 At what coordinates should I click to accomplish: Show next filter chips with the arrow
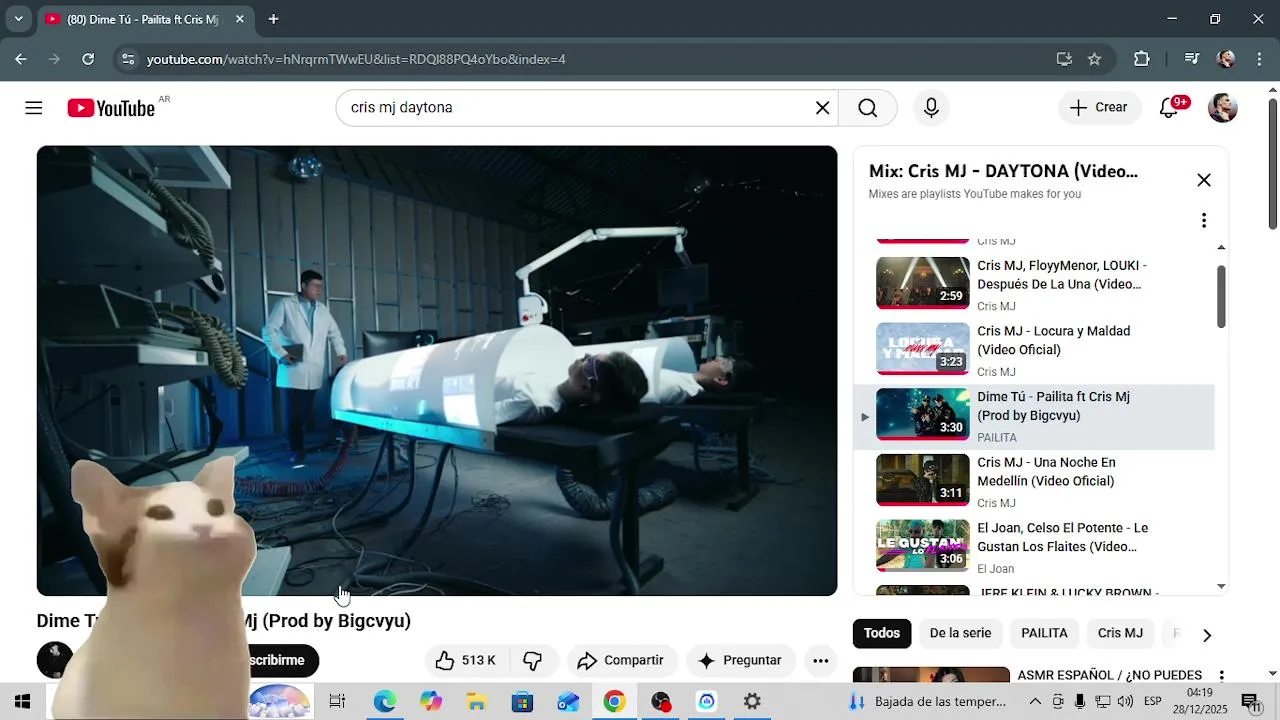(x=1207, y=635)
